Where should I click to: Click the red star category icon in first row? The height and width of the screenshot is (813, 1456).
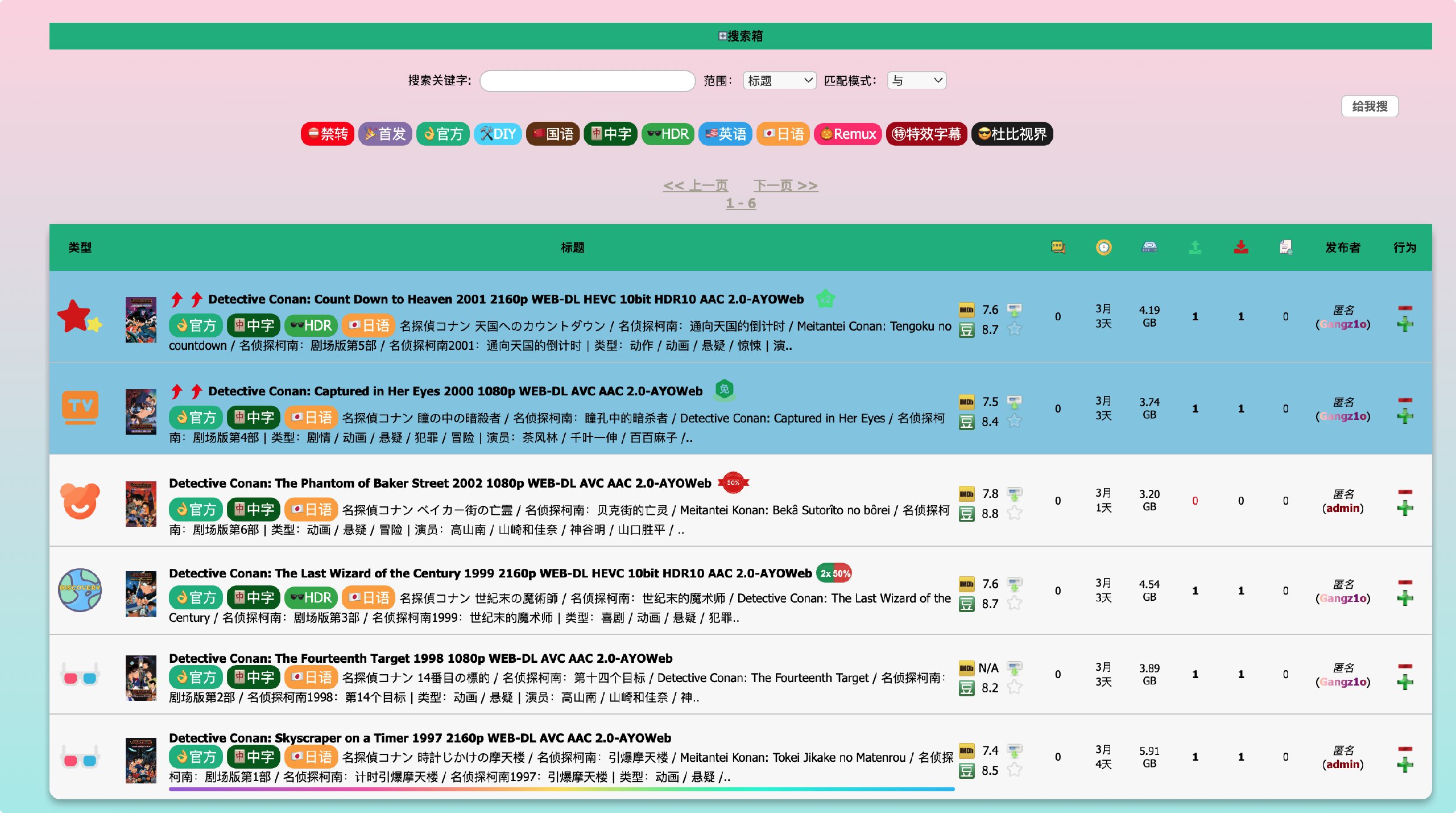click(x=80, y=316)
